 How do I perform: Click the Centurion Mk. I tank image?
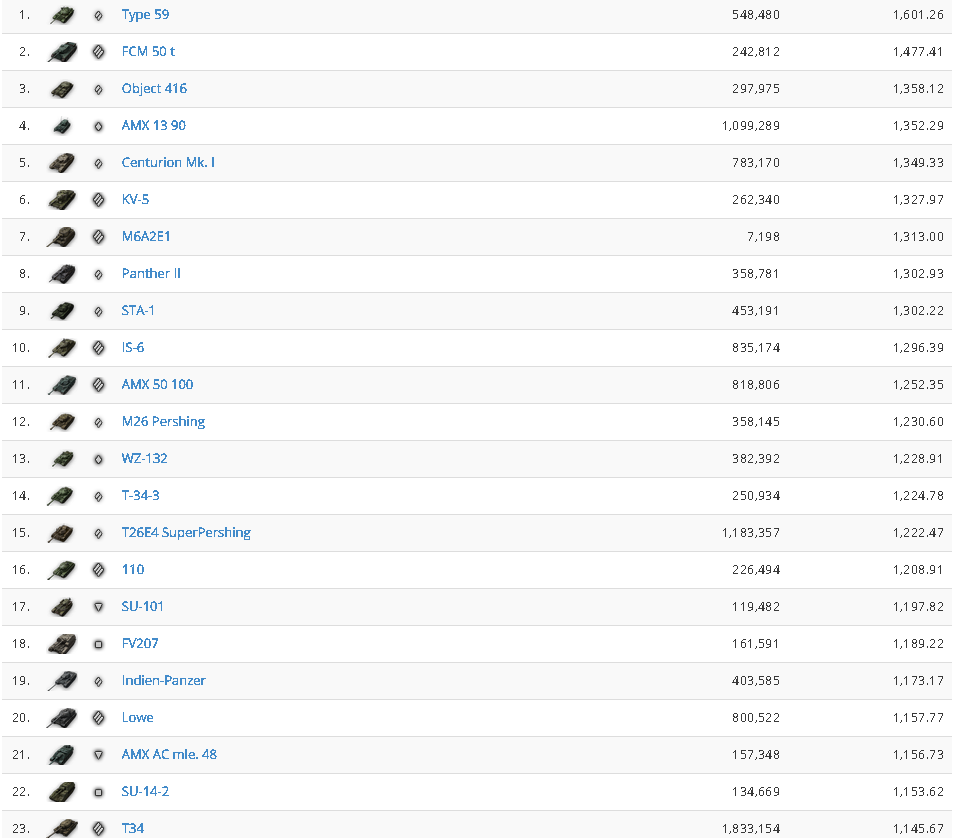pos(62,163)
